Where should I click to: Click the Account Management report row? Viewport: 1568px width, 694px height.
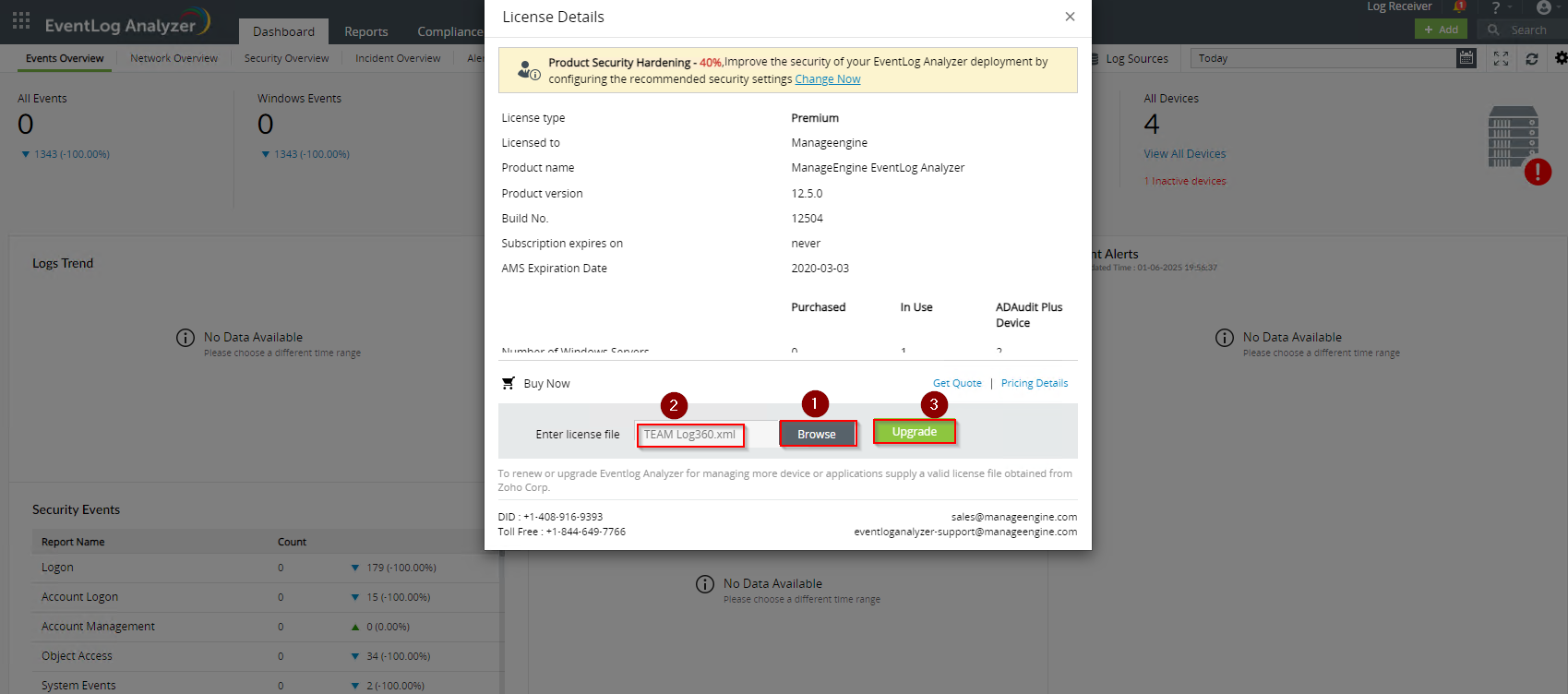(x=267, y=627)
